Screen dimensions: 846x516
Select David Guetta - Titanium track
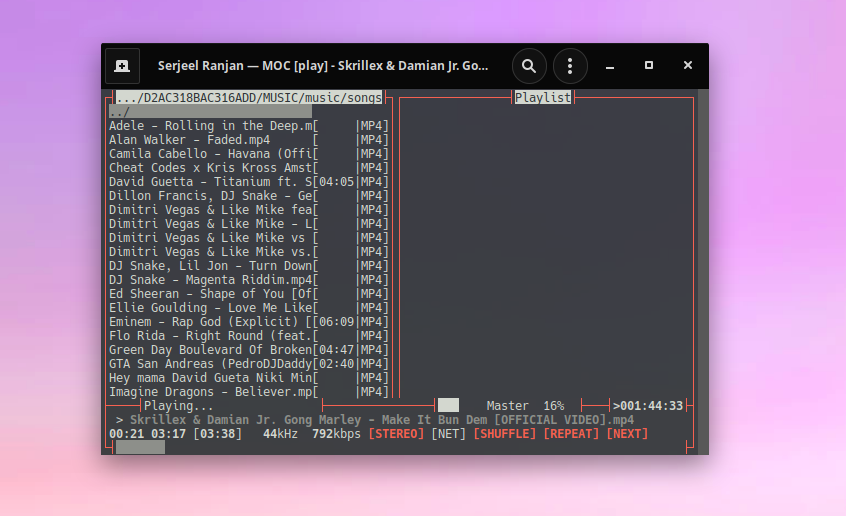click(x=248, y=182)
